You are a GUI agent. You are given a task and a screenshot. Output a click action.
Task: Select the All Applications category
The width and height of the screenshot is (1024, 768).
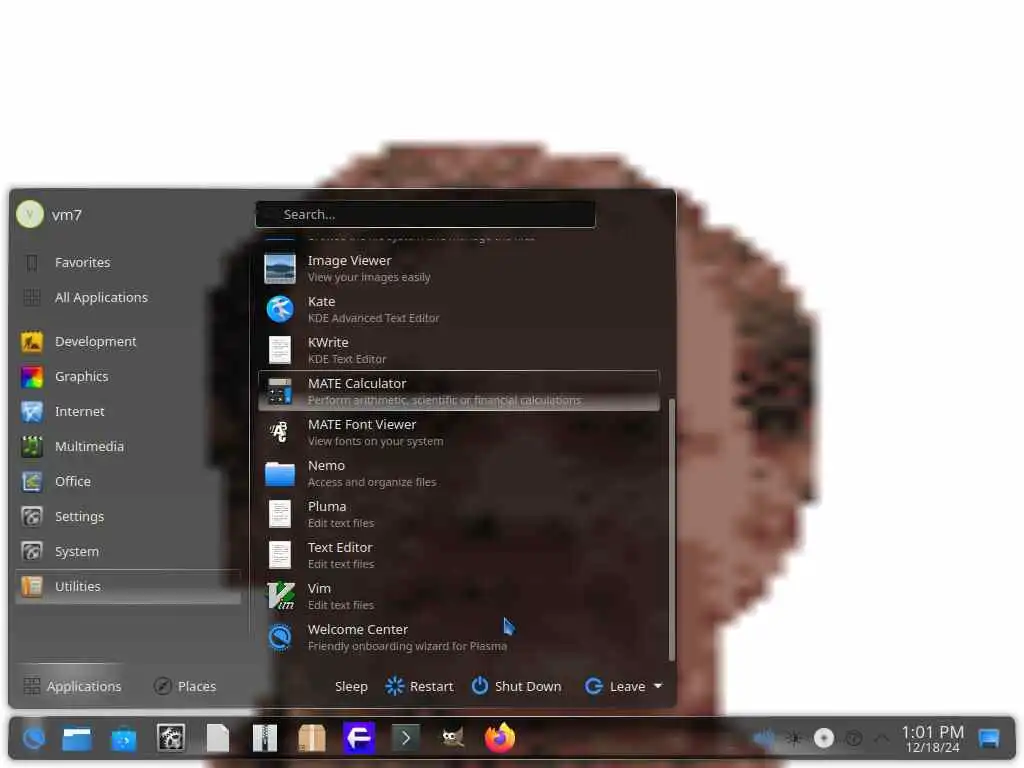pos(129,298)
